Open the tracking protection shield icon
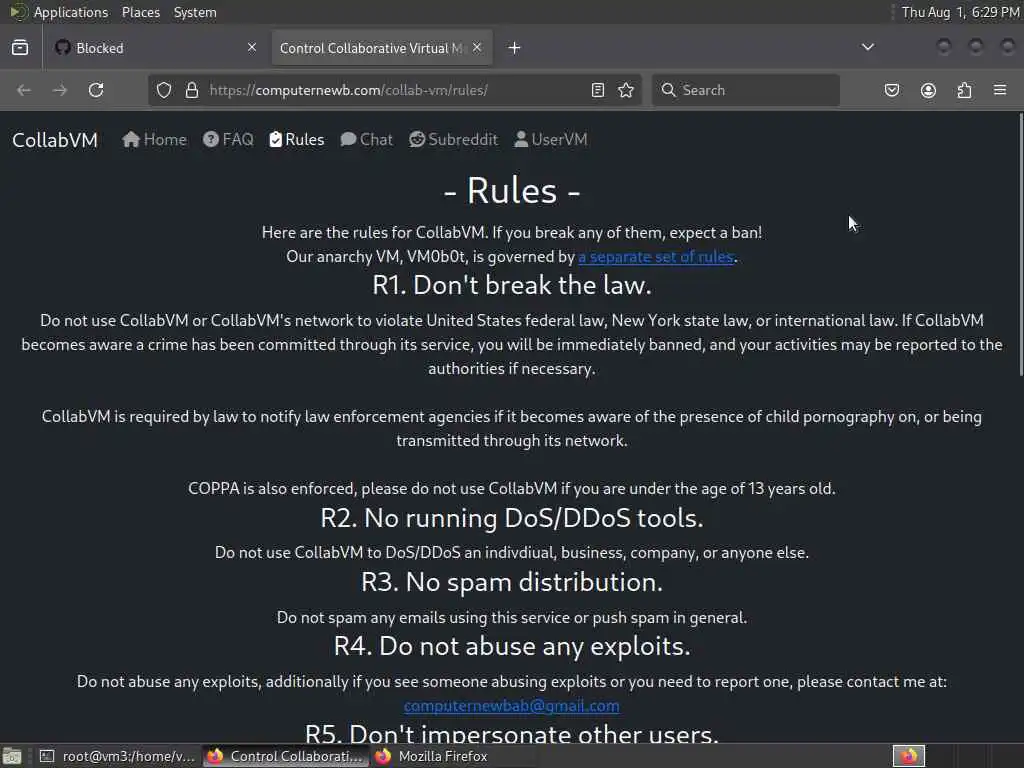This screenshot has width=1024, height=768. [164, 90]
